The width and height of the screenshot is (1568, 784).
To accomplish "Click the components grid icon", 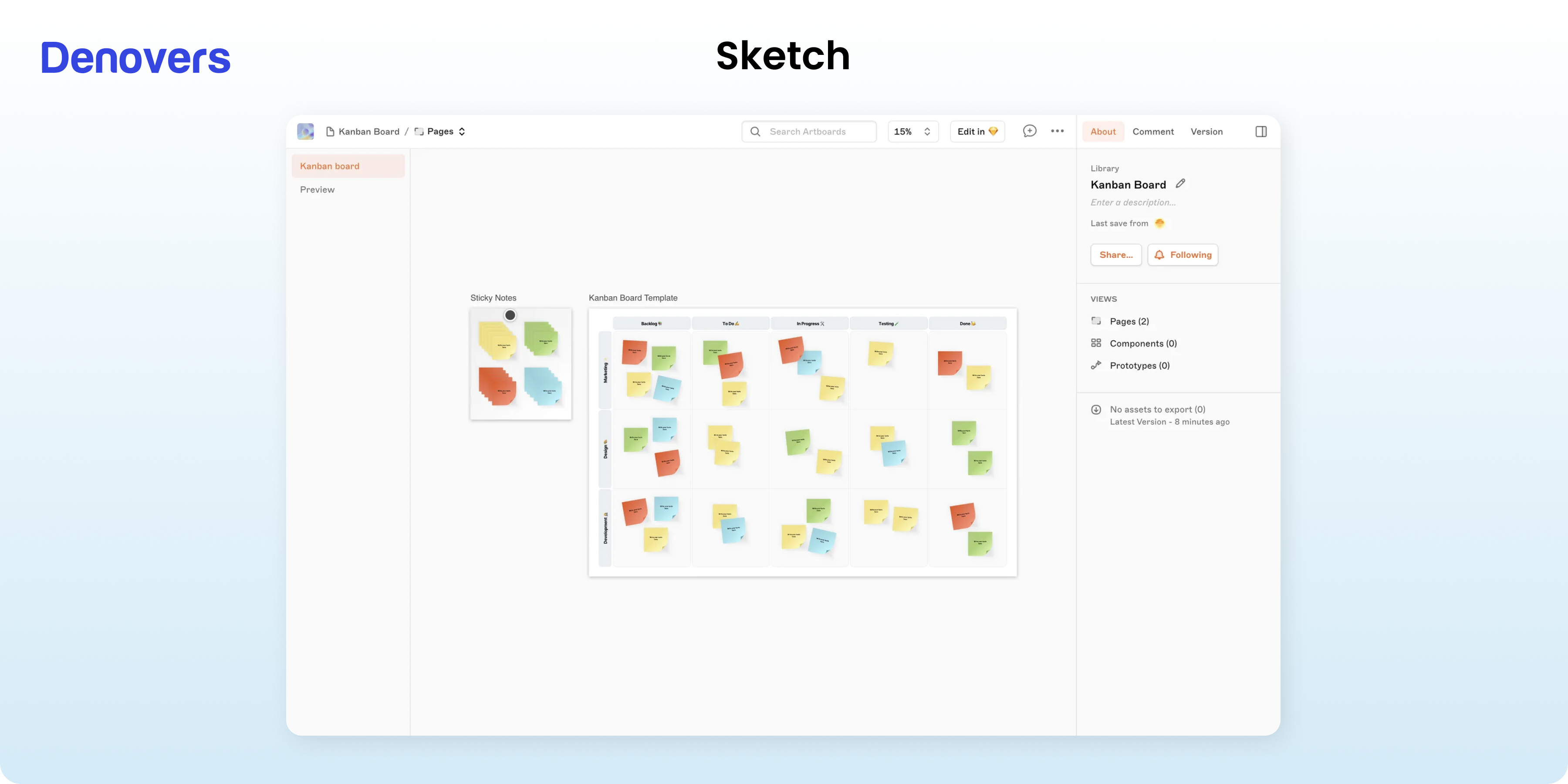I will pos(1096,343).
